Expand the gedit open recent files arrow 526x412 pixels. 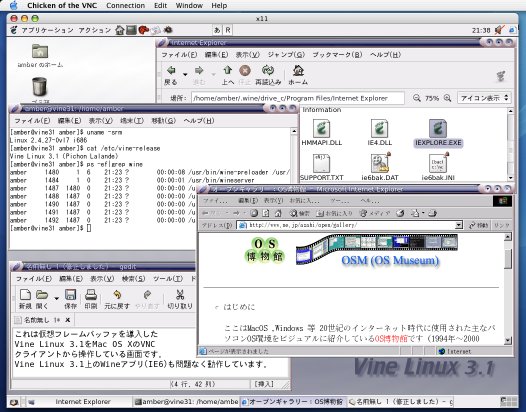[56, 298]
